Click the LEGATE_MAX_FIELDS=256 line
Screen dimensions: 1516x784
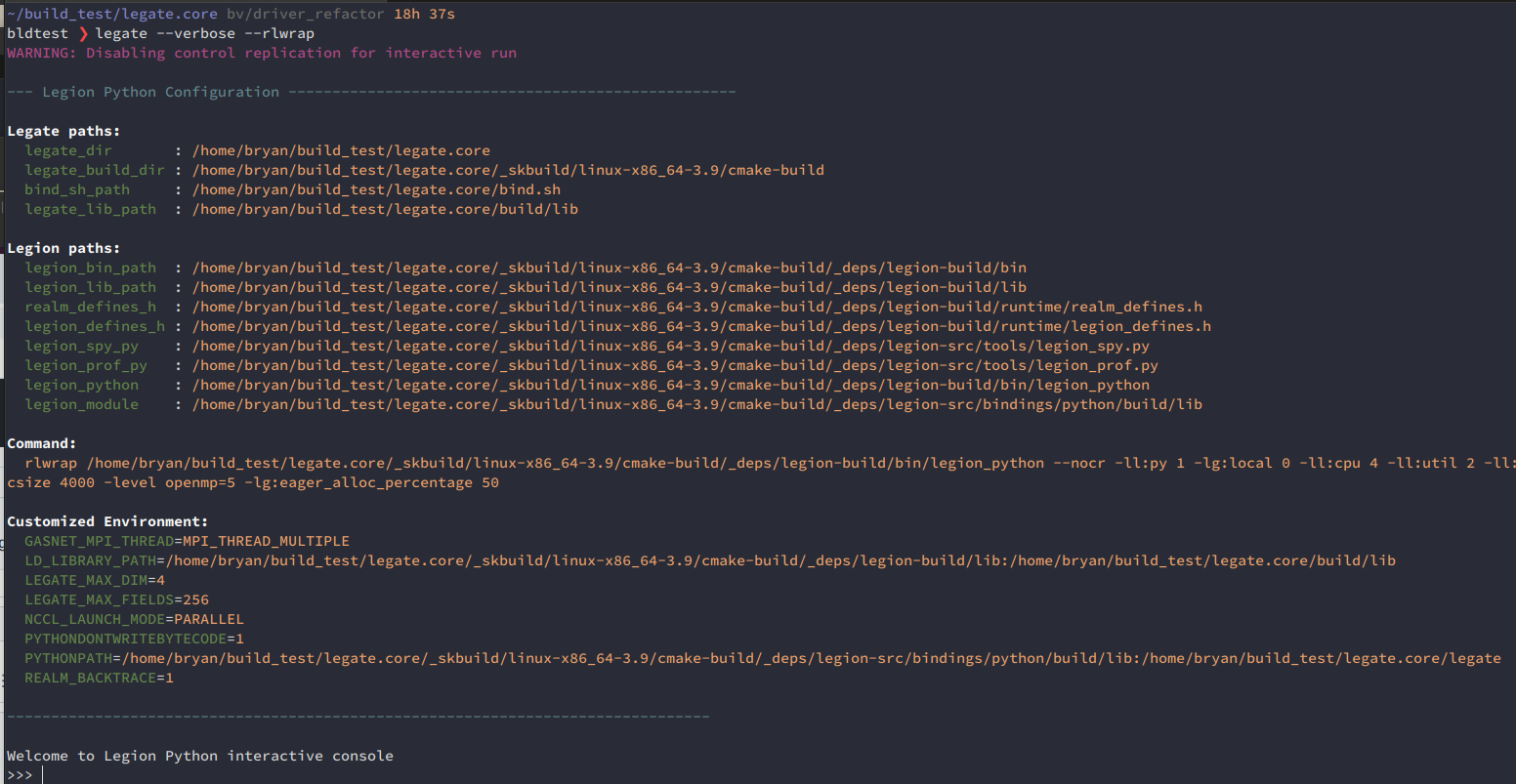[x=116, y=599]
